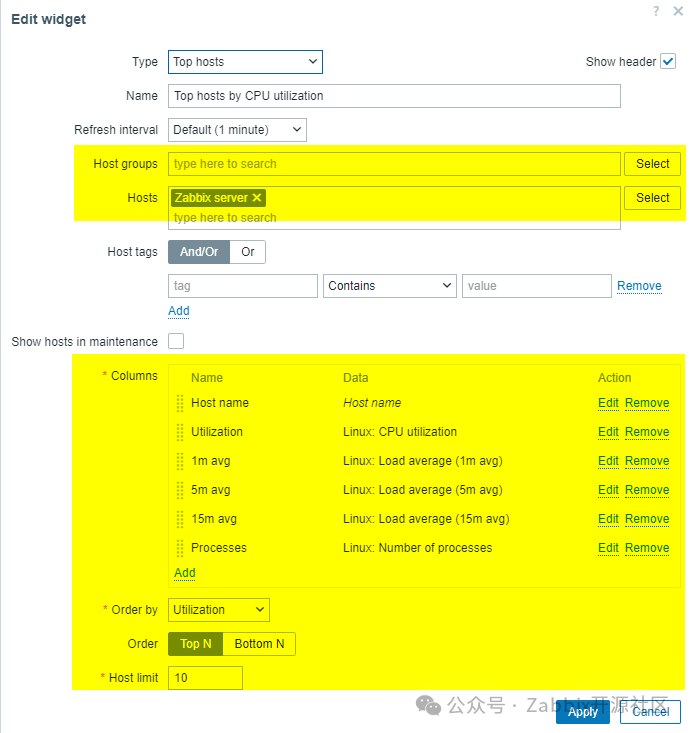Edit the Processes column
Image resolution: width=691 pixels, height=733 pixels.
pyautogui.click(x=608, y=548)
